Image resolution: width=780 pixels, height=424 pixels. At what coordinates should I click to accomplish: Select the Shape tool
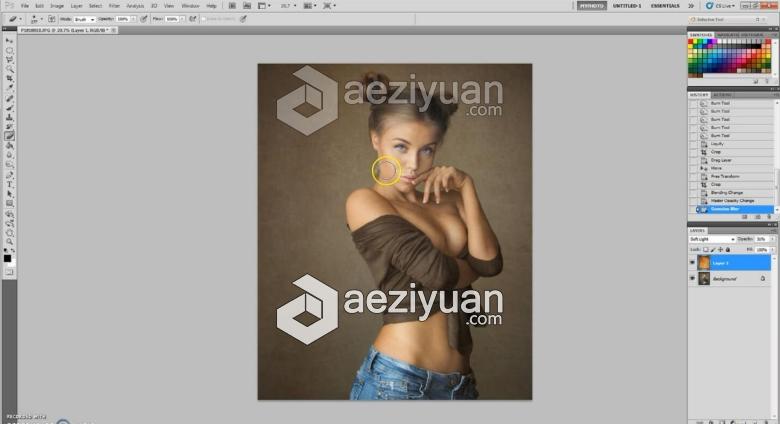[x=9, y=204]
